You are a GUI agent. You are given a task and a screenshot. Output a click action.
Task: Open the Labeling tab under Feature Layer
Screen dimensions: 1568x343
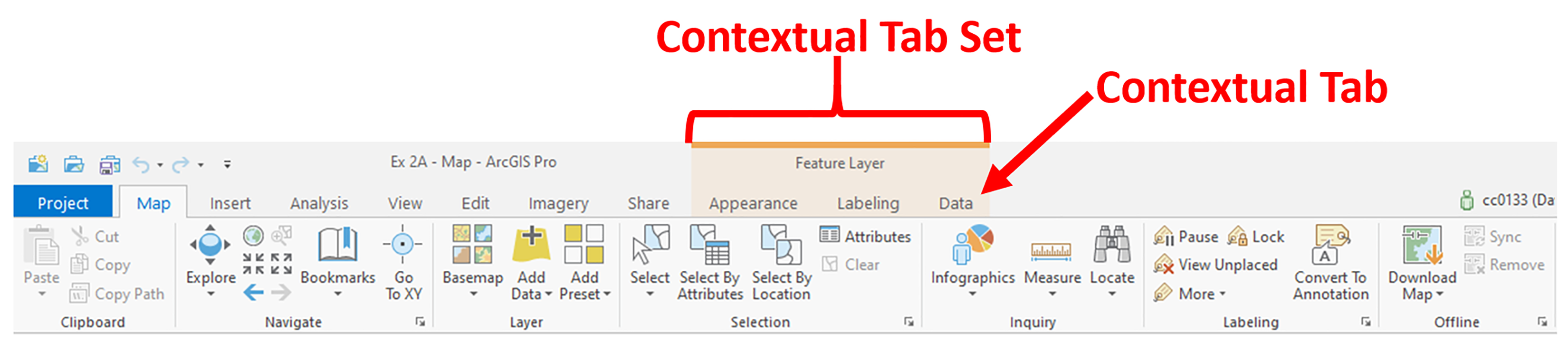click(868, 203)
